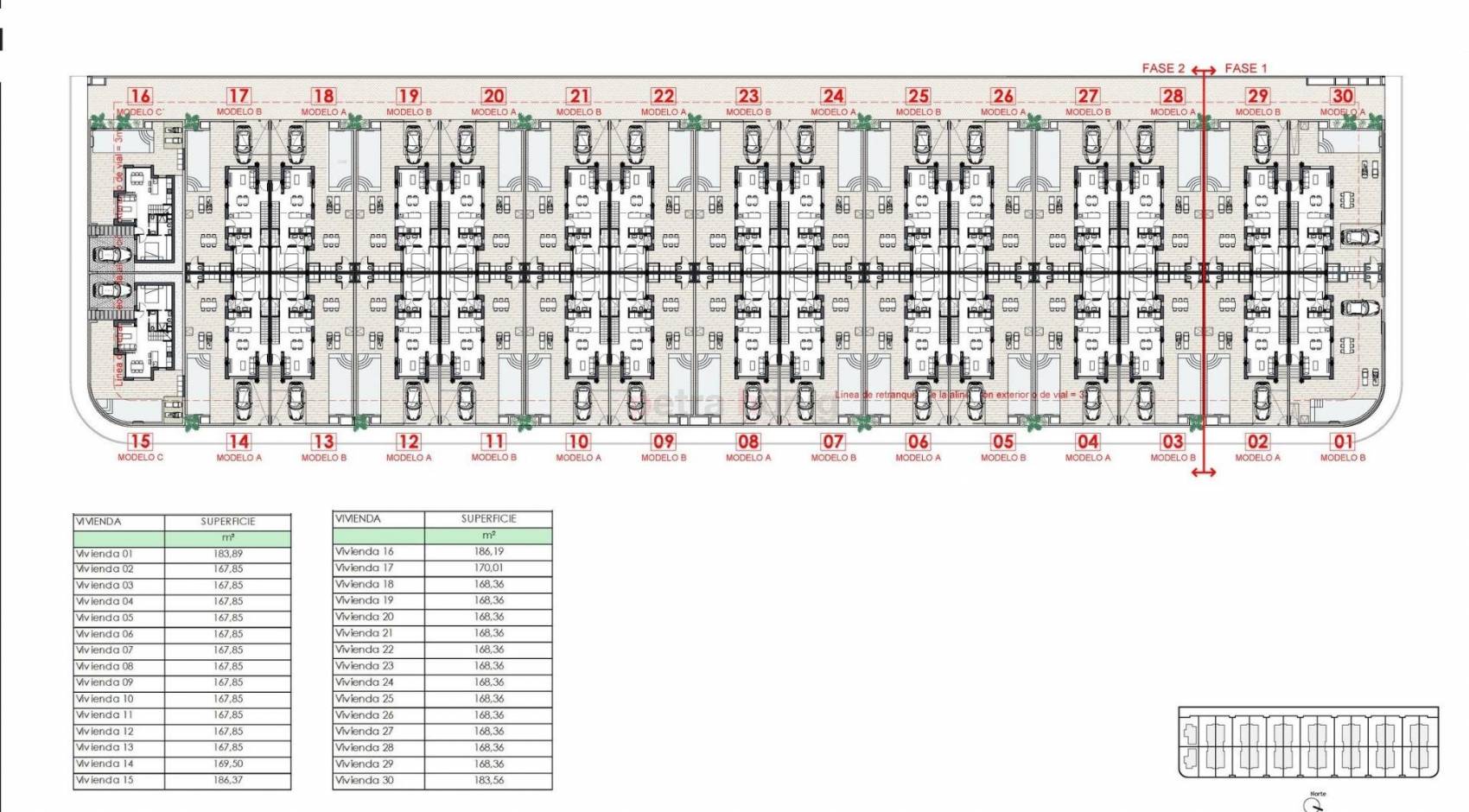This screenshot has height=812, width=1469.
Task: Select plot number 18 marker
Action: coord(323,96)
